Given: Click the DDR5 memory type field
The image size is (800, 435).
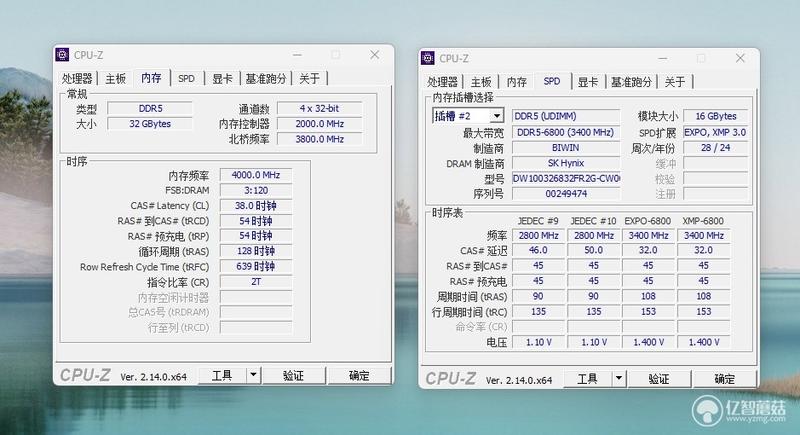Looking at the screenshot, I should [x=150, y=108].
